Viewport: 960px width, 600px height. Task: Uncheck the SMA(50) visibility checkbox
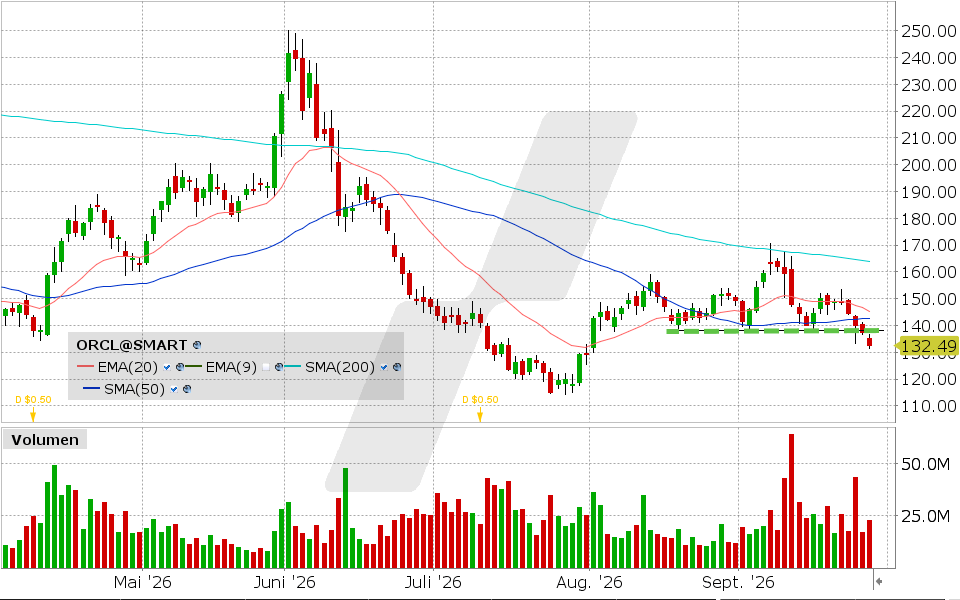pos(174,389)
